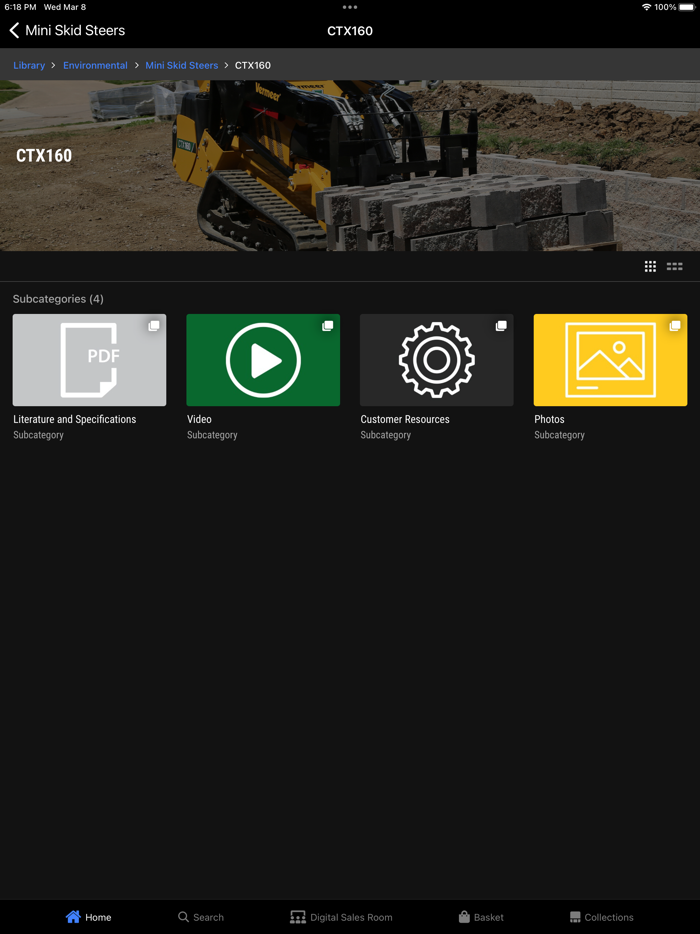This screenshot has width=700, height=934.
Task: Select the Literature and Specifications label
Action: click(x=74, y=419)
